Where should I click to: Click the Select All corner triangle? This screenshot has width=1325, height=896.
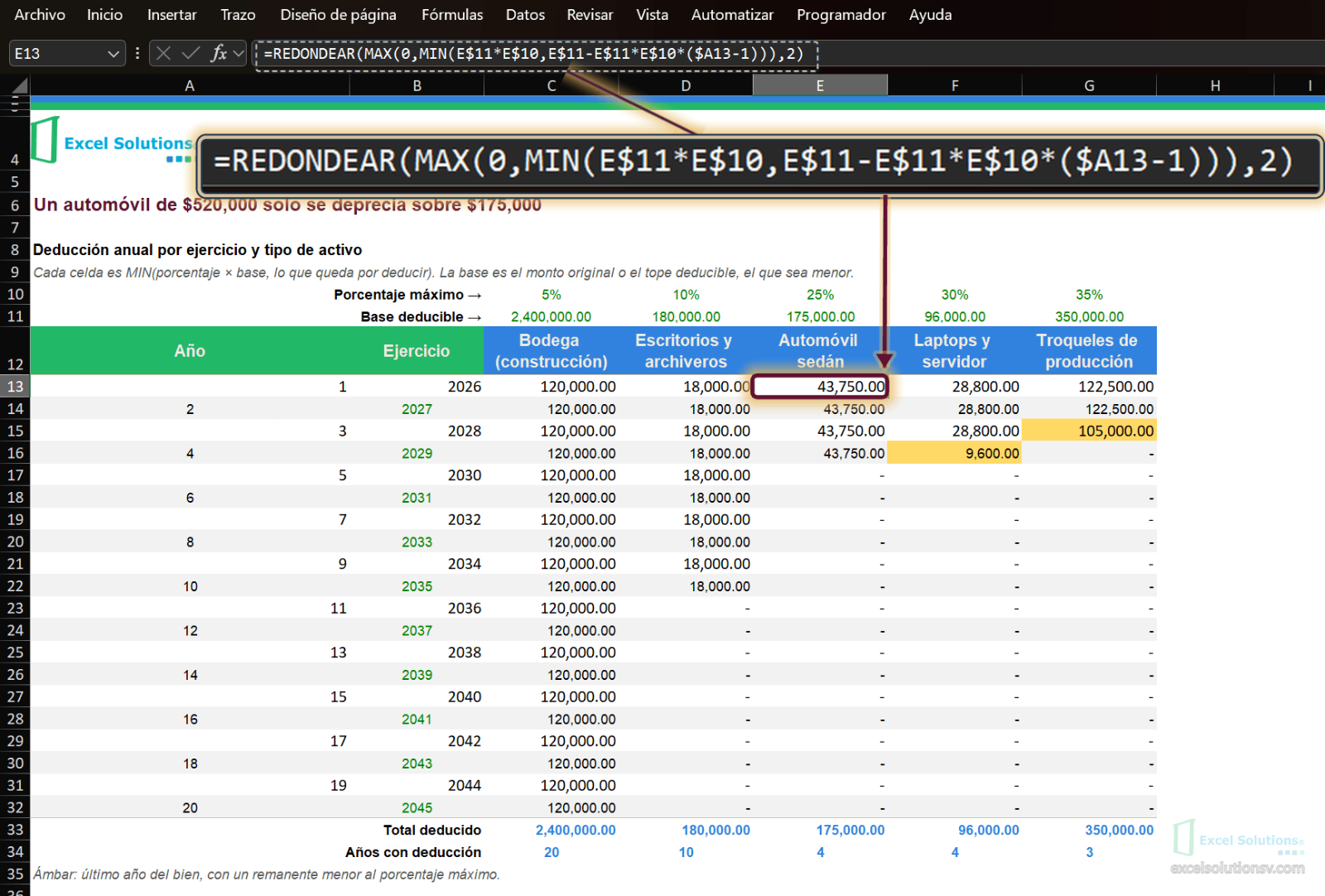(x=20, y=85)
